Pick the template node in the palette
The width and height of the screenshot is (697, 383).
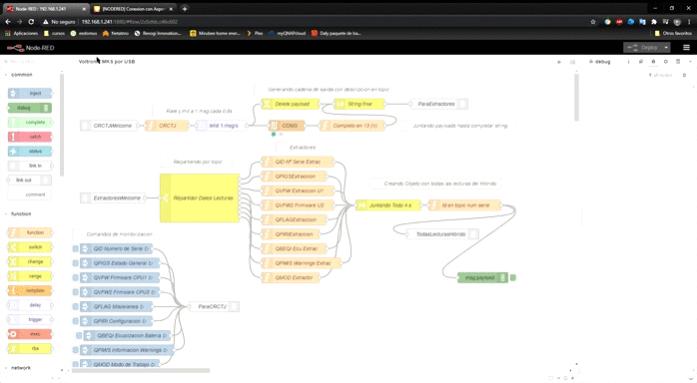[x=30, y=291]
